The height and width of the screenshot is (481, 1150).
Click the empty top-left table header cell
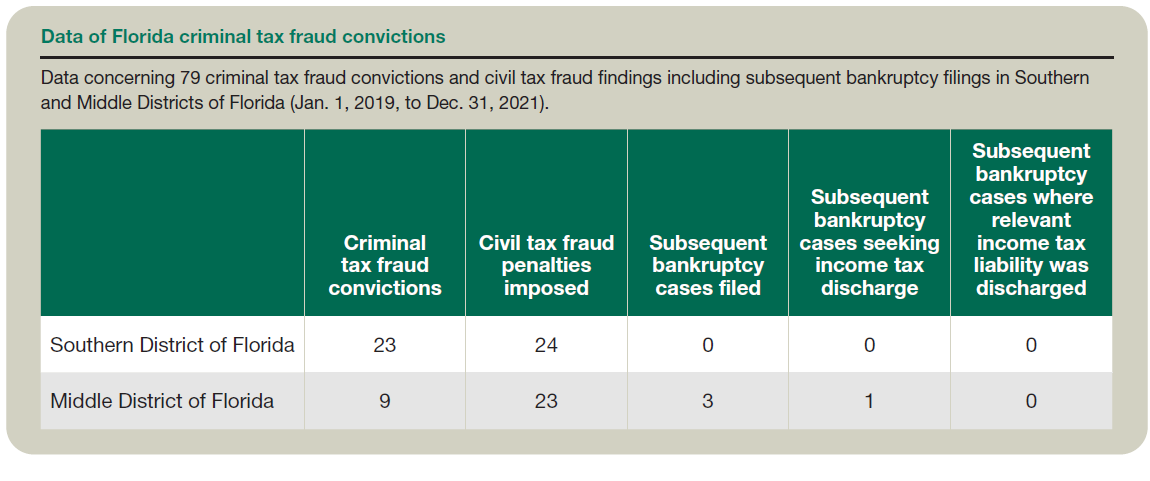(172, 222)
